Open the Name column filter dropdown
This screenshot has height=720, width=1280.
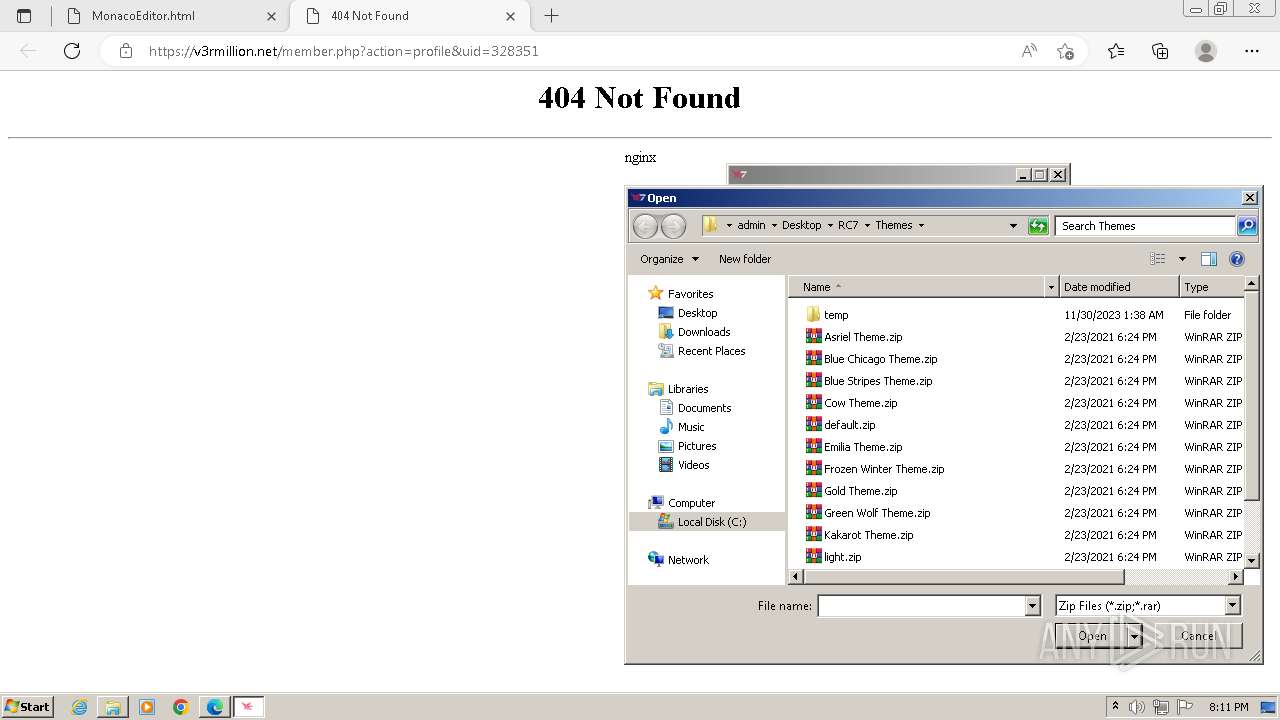pyautogui.click(x=1051, y=287)
